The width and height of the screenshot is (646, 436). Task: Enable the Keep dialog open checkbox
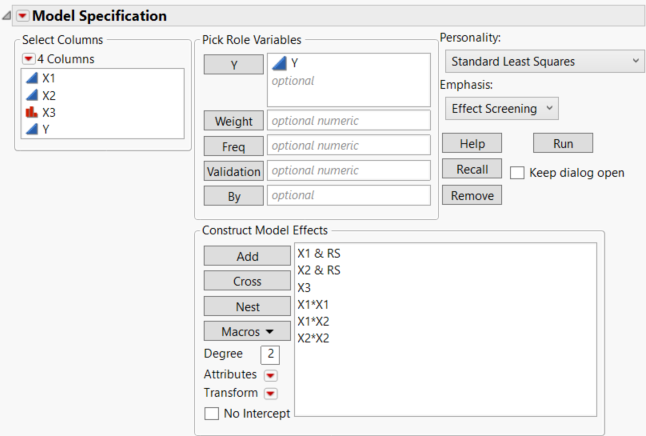tap(517, 172)
